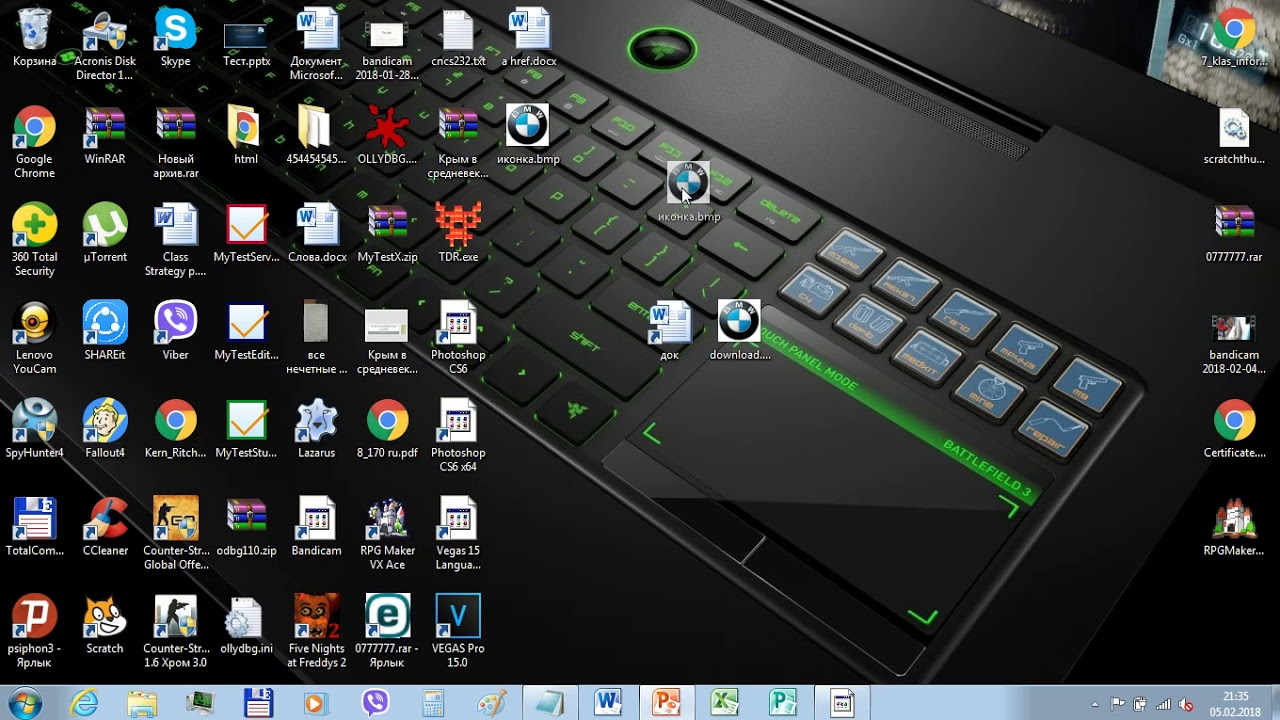Open Internet Explorer from the taskbar
Screen dimensions: 1280x720
click(84, 703)
